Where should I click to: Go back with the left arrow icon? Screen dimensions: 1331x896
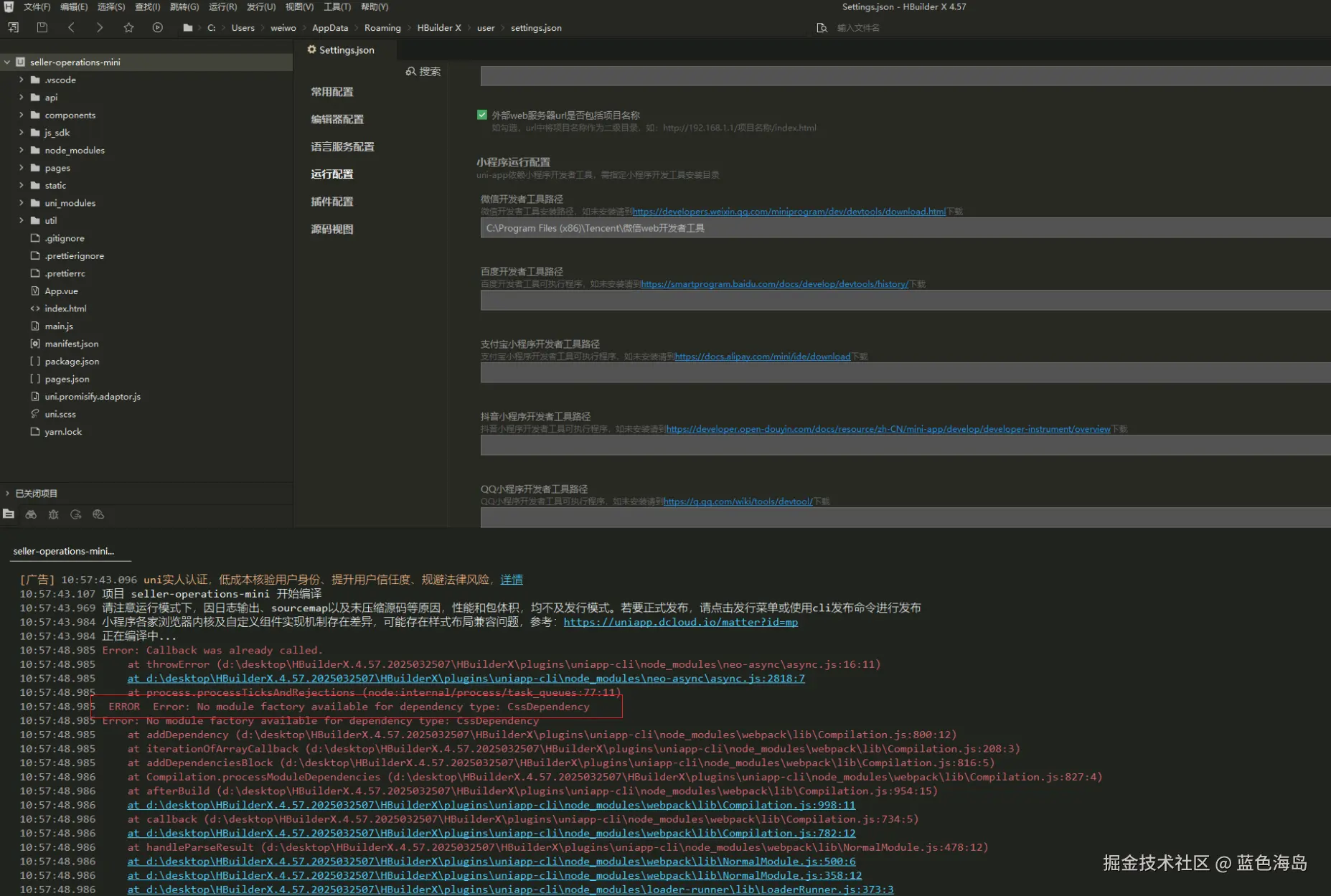click(x=71, y=27)
